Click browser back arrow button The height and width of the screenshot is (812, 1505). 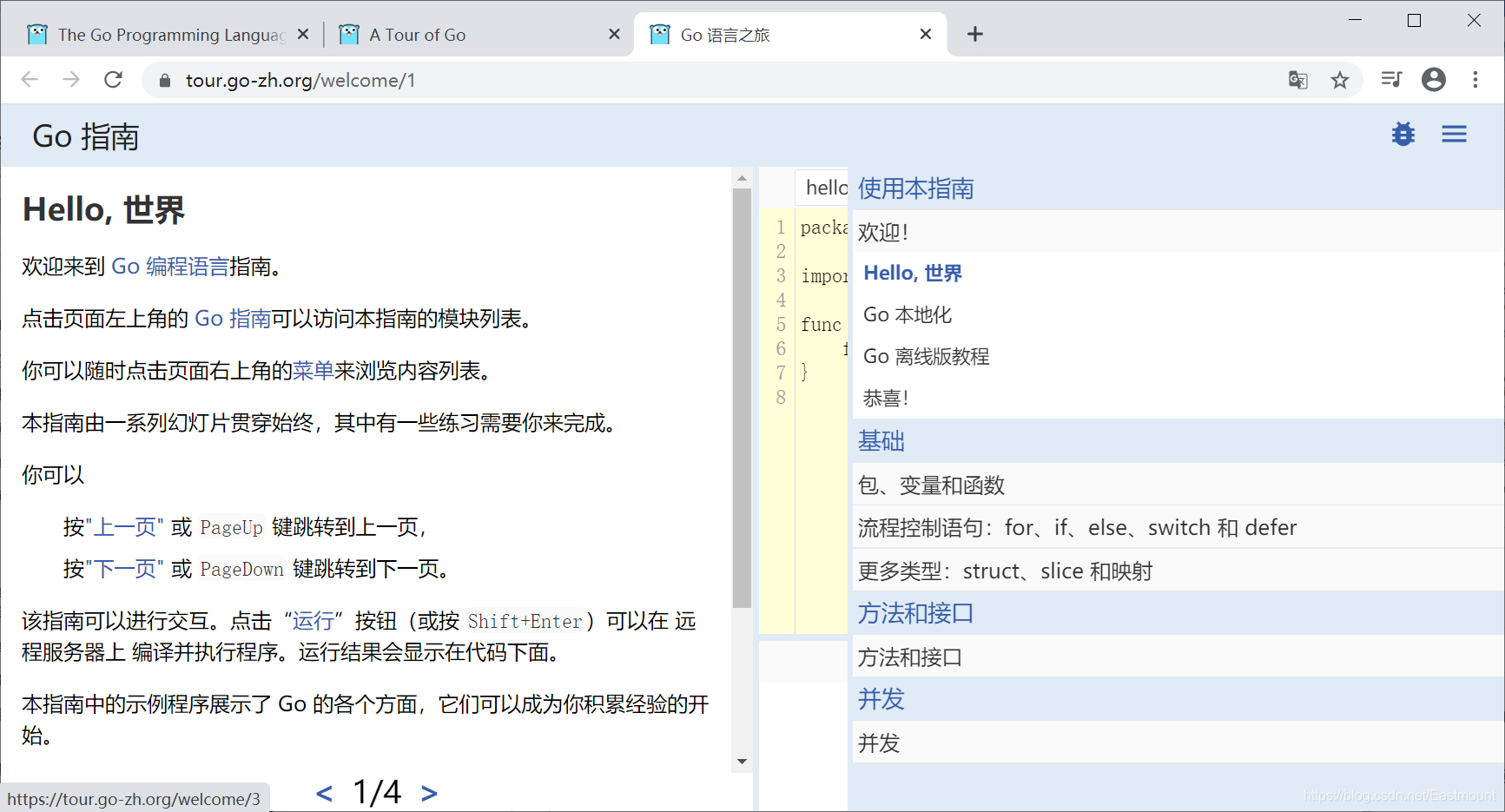(30, 80)
